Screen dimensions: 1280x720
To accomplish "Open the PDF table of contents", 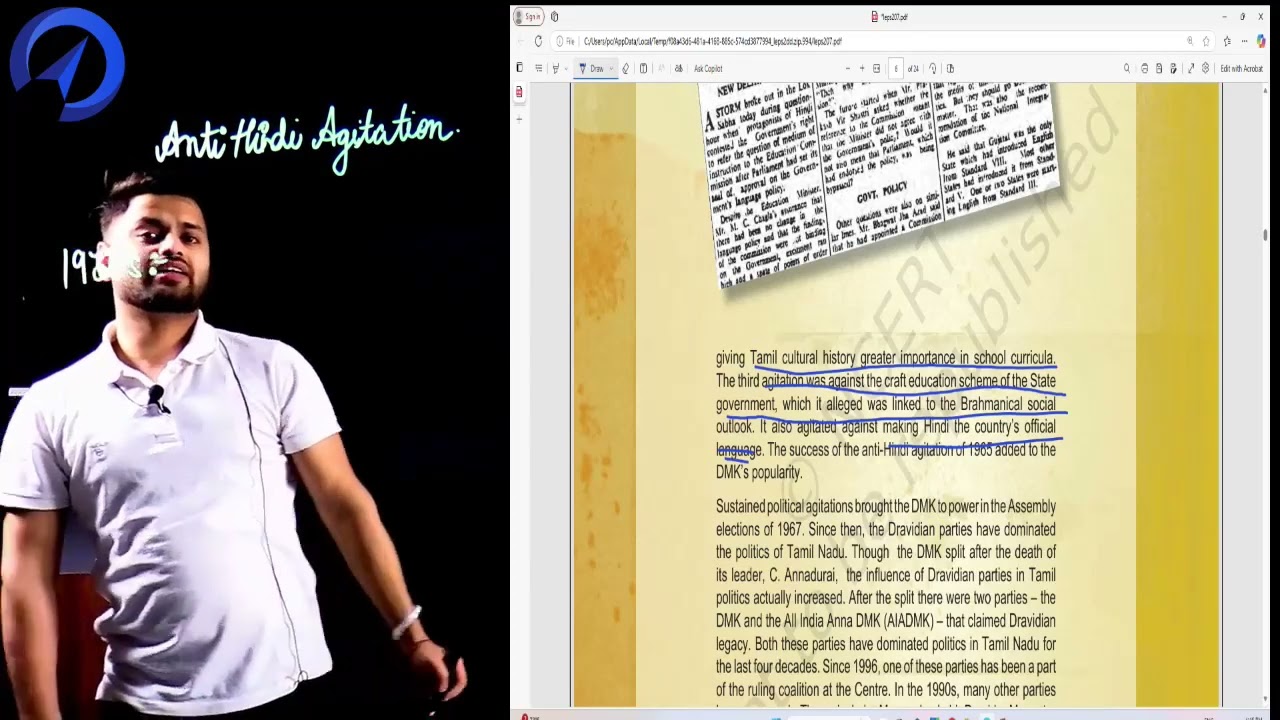I will coord(538,68).
